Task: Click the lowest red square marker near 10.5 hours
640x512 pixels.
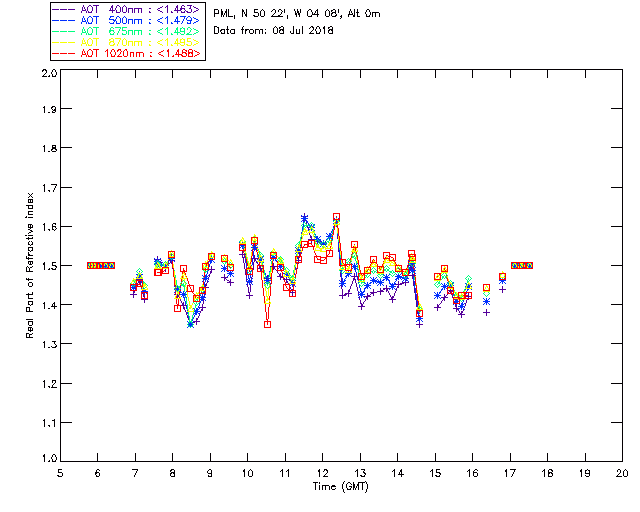Action: 267,325
